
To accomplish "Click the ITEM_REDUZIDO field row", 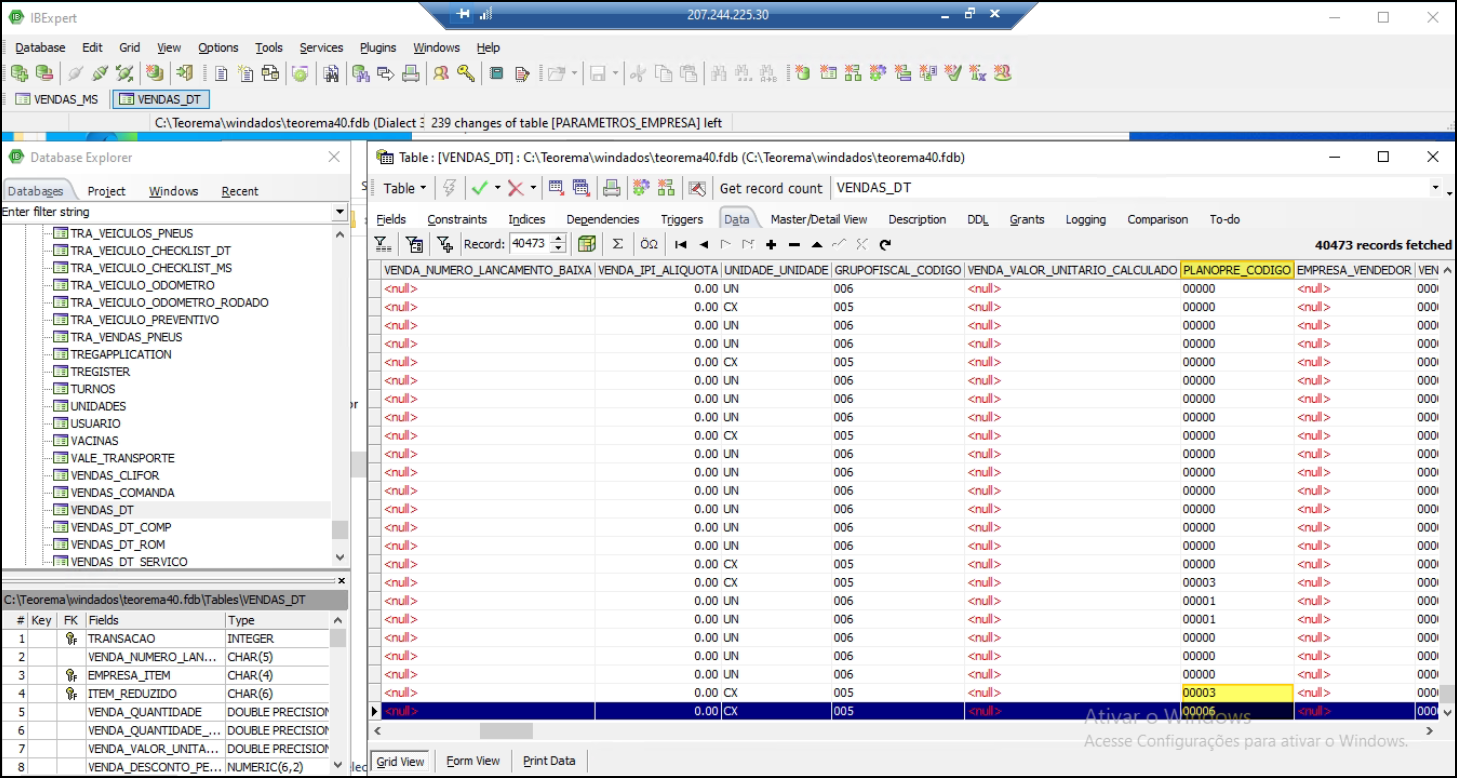I will [166, 693].
